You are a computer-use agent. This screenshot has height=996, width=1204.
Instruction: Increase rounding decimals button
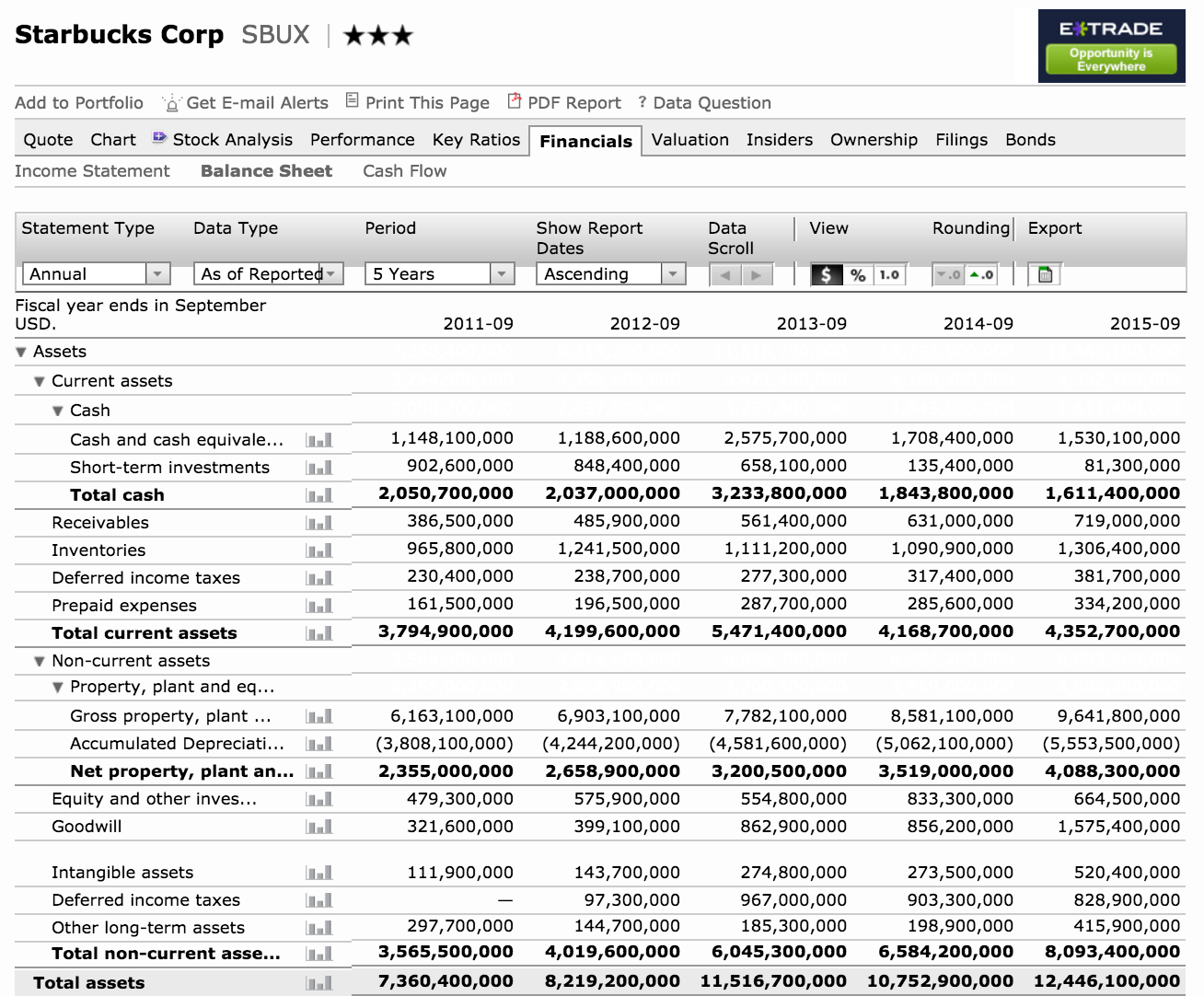[981, 274]
